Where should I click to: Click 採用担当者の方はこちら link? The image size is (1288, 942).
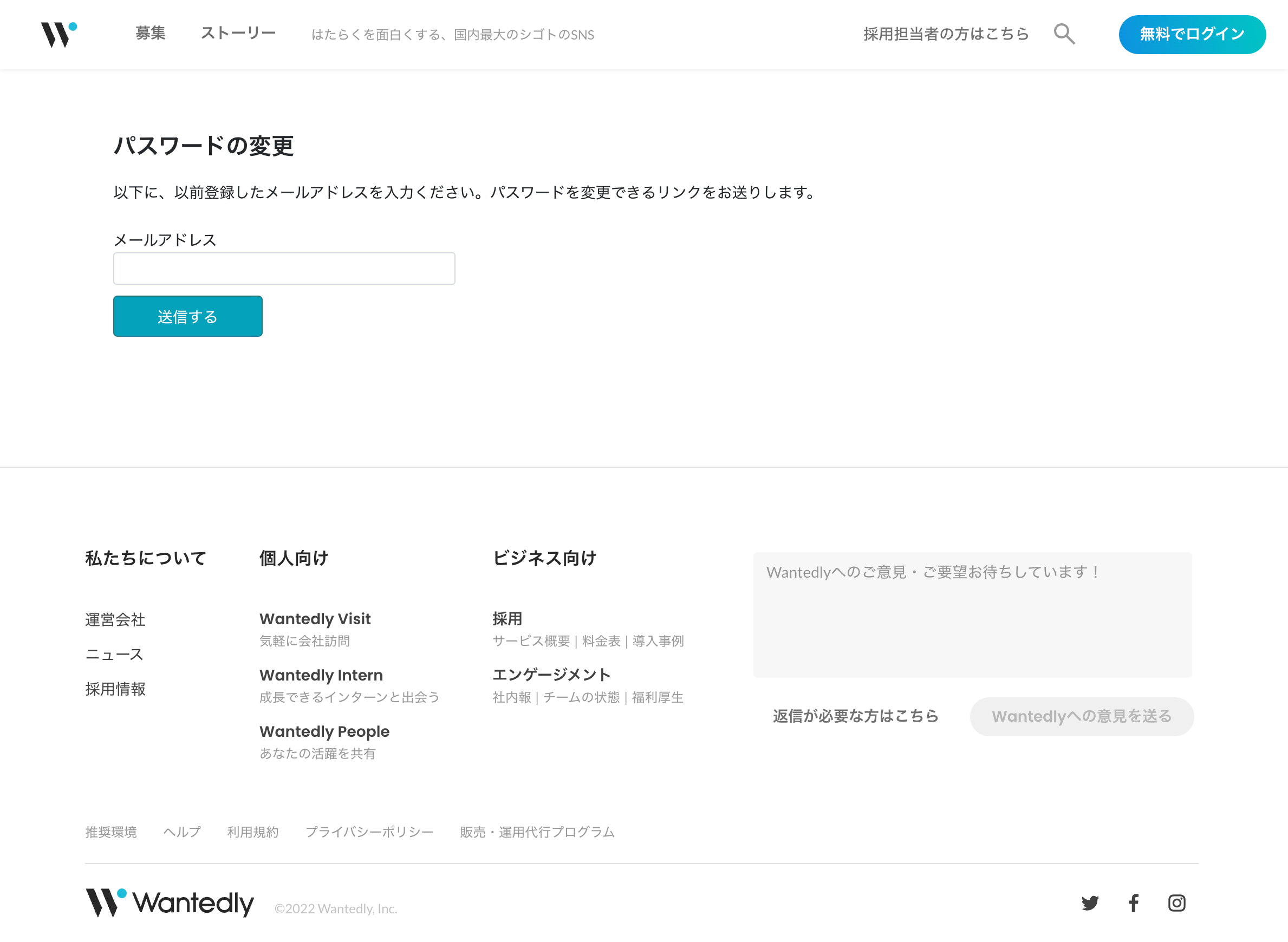coord(946,34)
